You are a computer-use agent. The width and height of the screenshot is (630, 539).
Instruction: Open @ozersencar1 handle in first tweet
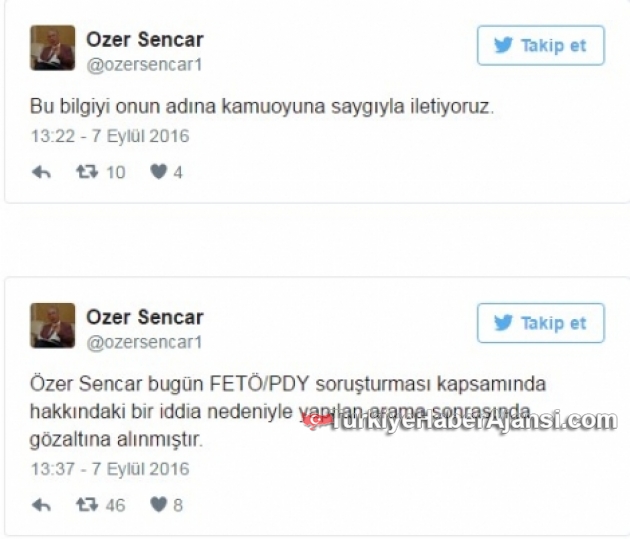[x=144, y=65]
